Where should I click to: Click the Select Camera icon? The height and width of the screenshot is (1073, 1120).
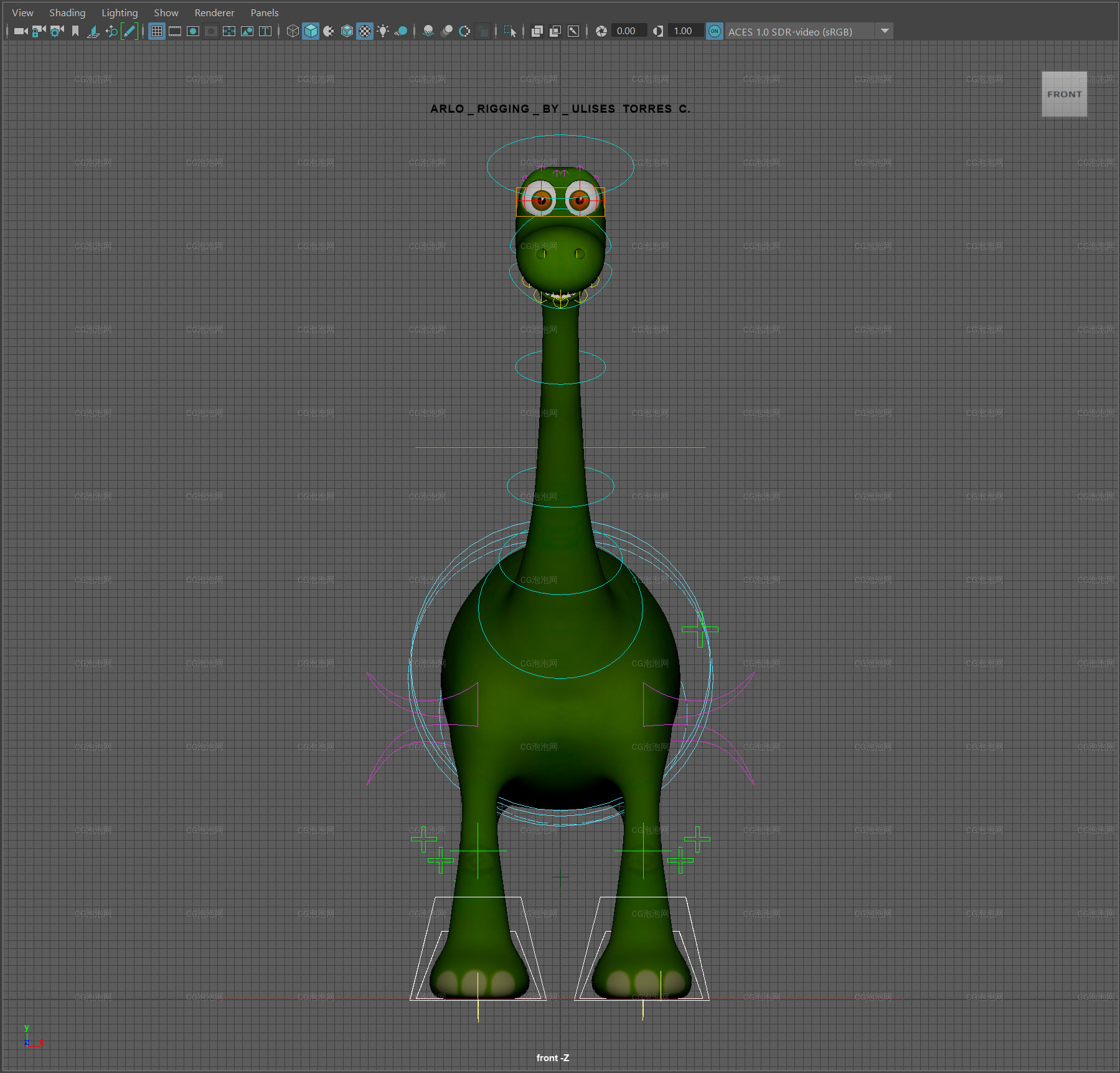pyautogui.click(x=21, y=31)
